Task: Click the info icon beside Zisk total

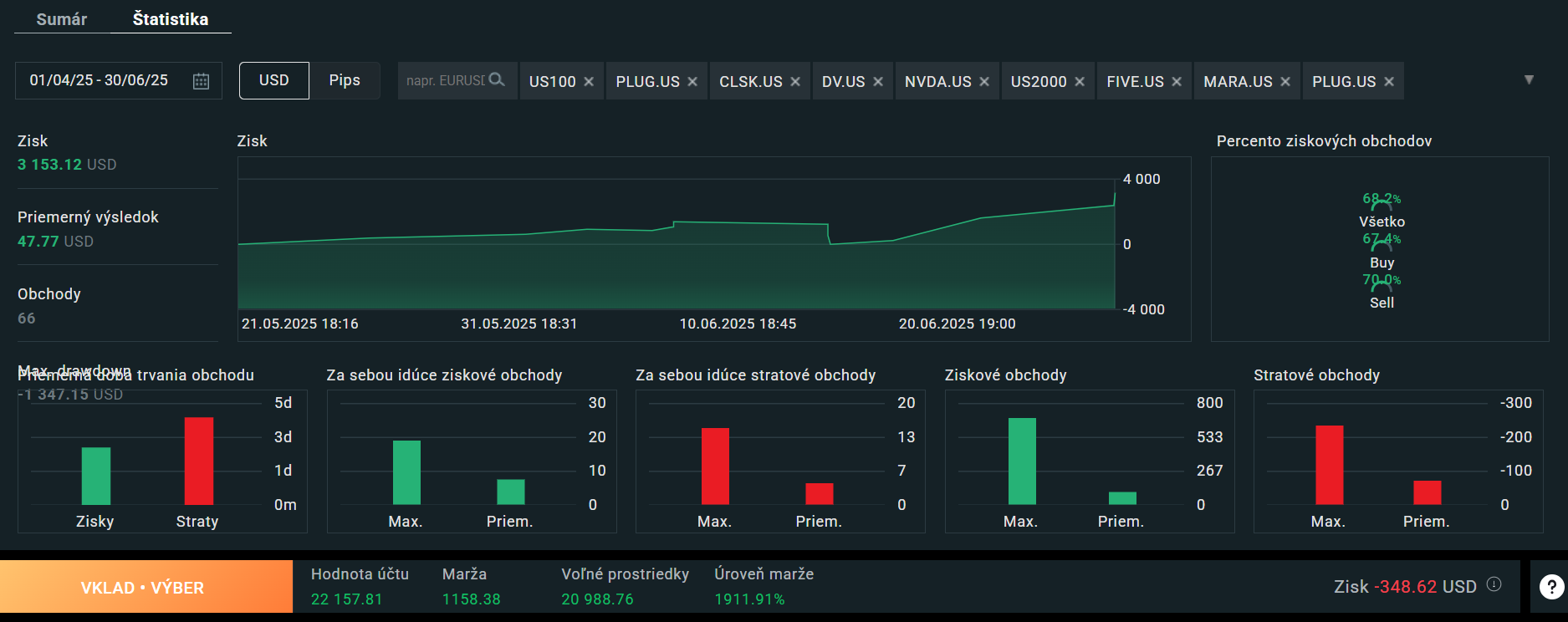Action: pos(1494,585)
